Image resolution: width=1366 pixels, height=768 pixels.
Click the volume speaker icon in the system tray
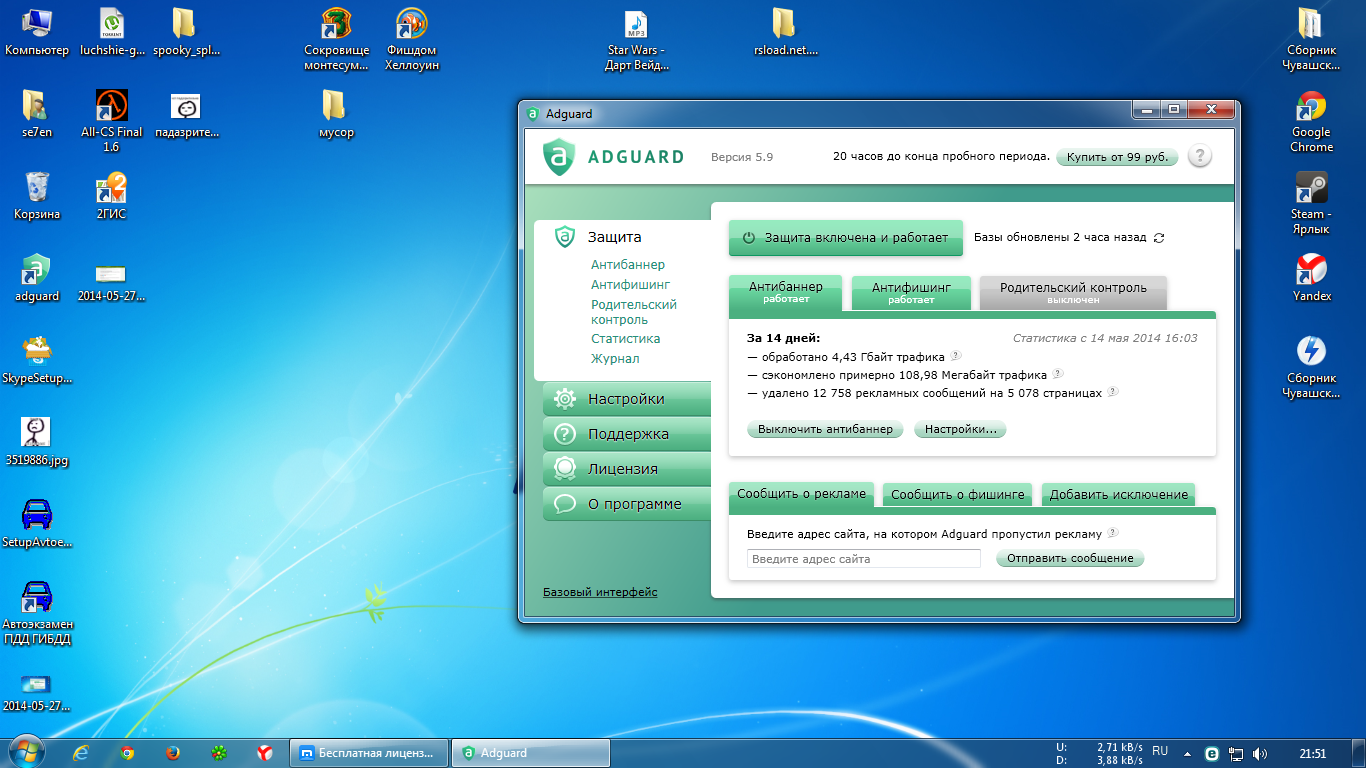click(1260, 754)
